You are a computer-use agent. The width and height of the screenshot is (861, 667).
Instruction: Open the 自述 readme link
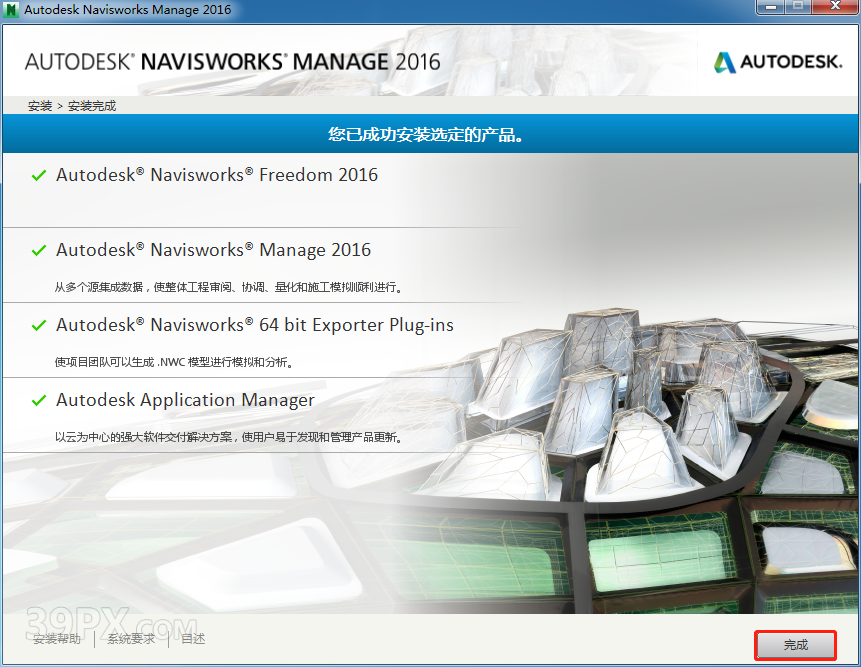tap(193, 639)
